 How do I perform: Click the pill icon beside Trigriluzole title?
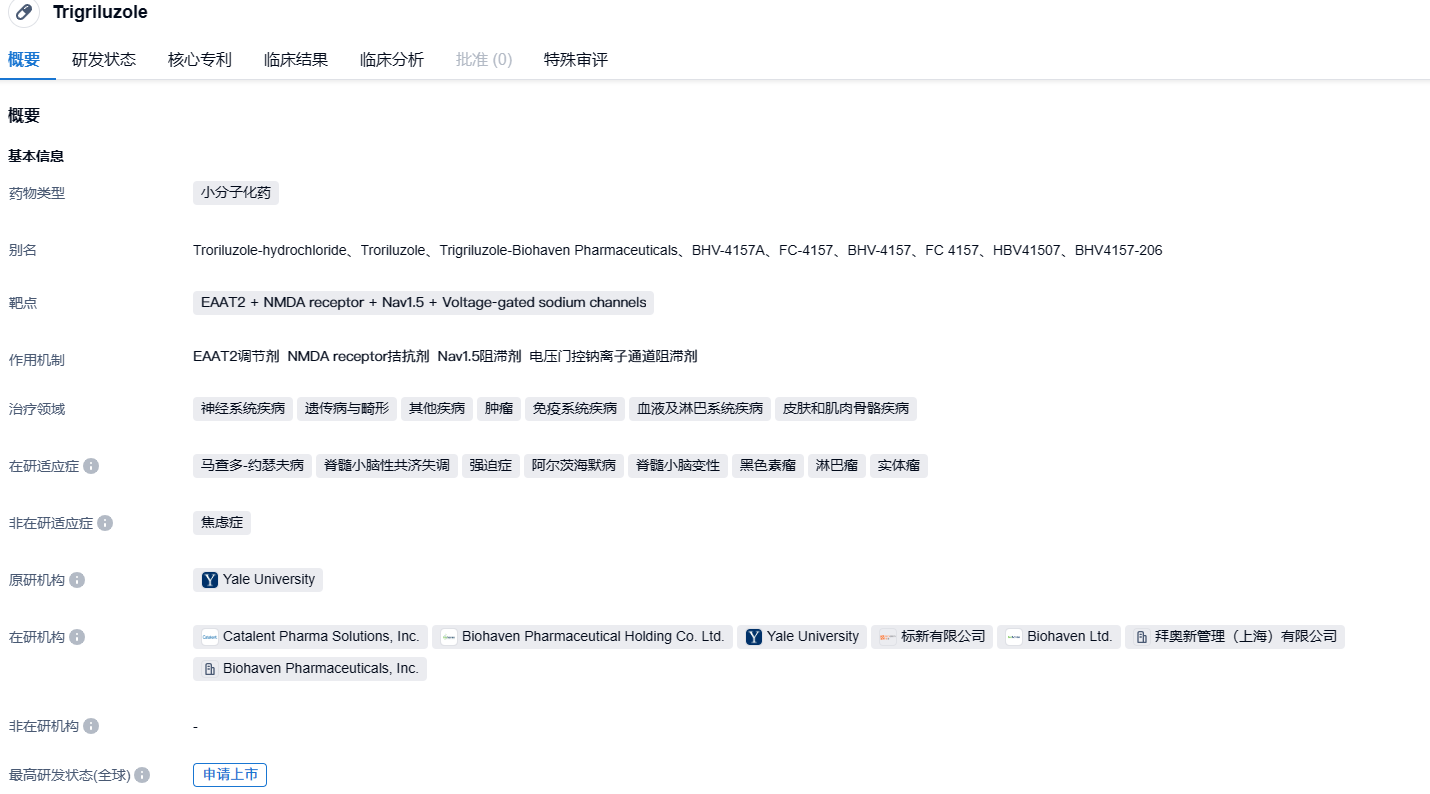coord(24,13)
